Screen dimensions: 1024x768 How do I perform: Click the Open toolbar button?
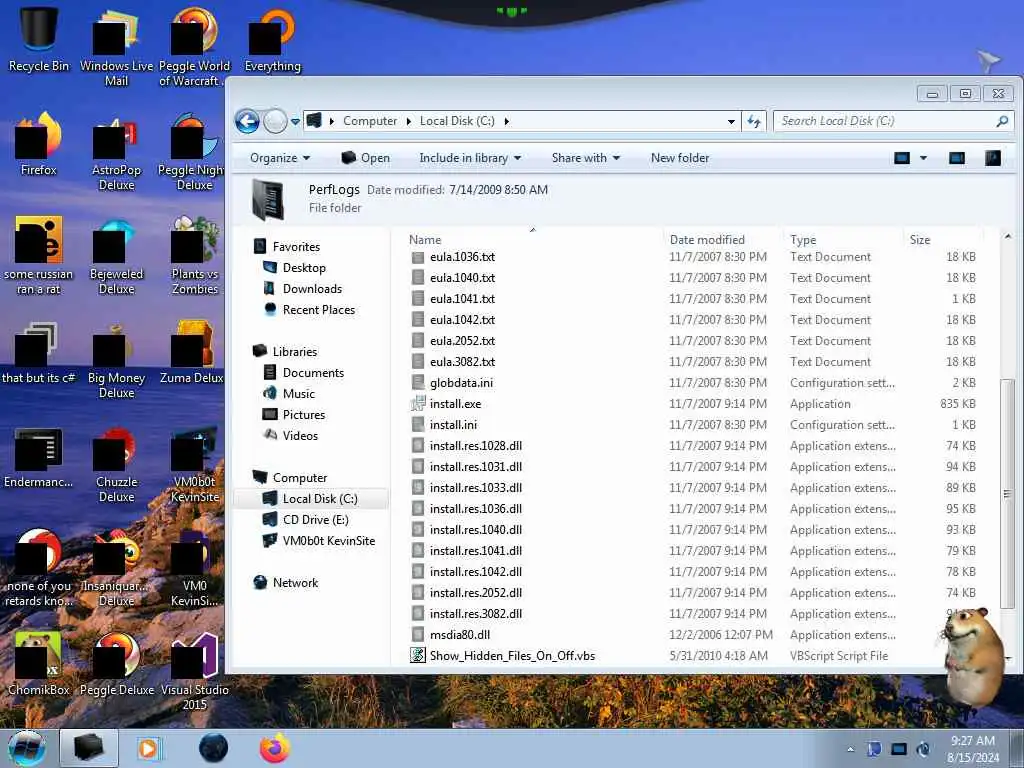tap(366, 158)
